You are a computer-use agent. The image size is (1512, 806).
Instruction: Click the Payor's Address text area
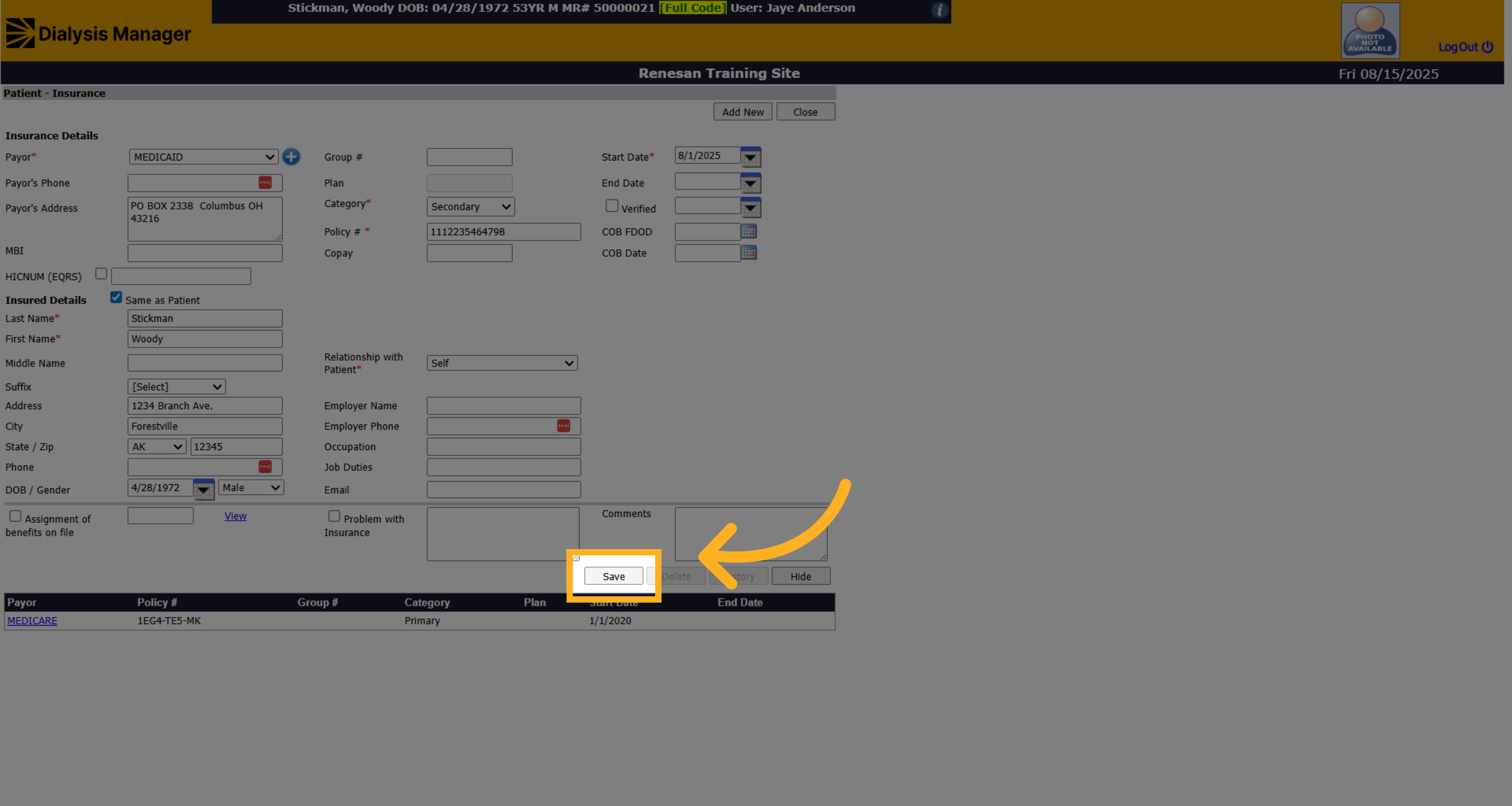(x=205, y=219)
